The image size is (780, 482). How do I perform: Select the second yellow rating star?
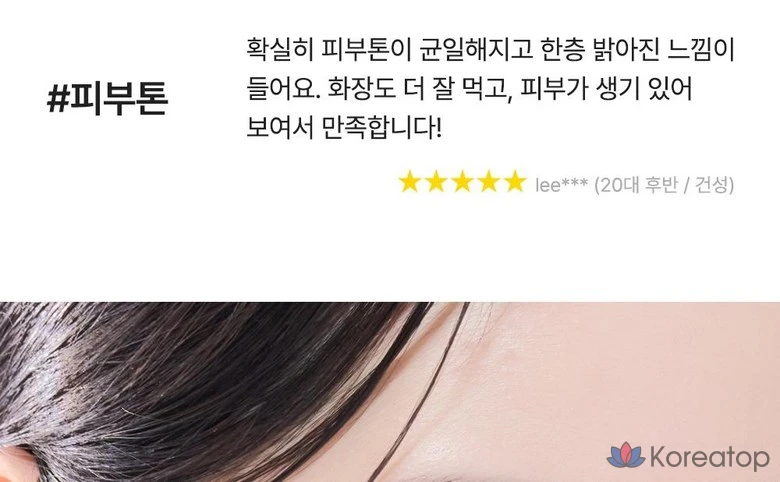(x=436, y=182)
